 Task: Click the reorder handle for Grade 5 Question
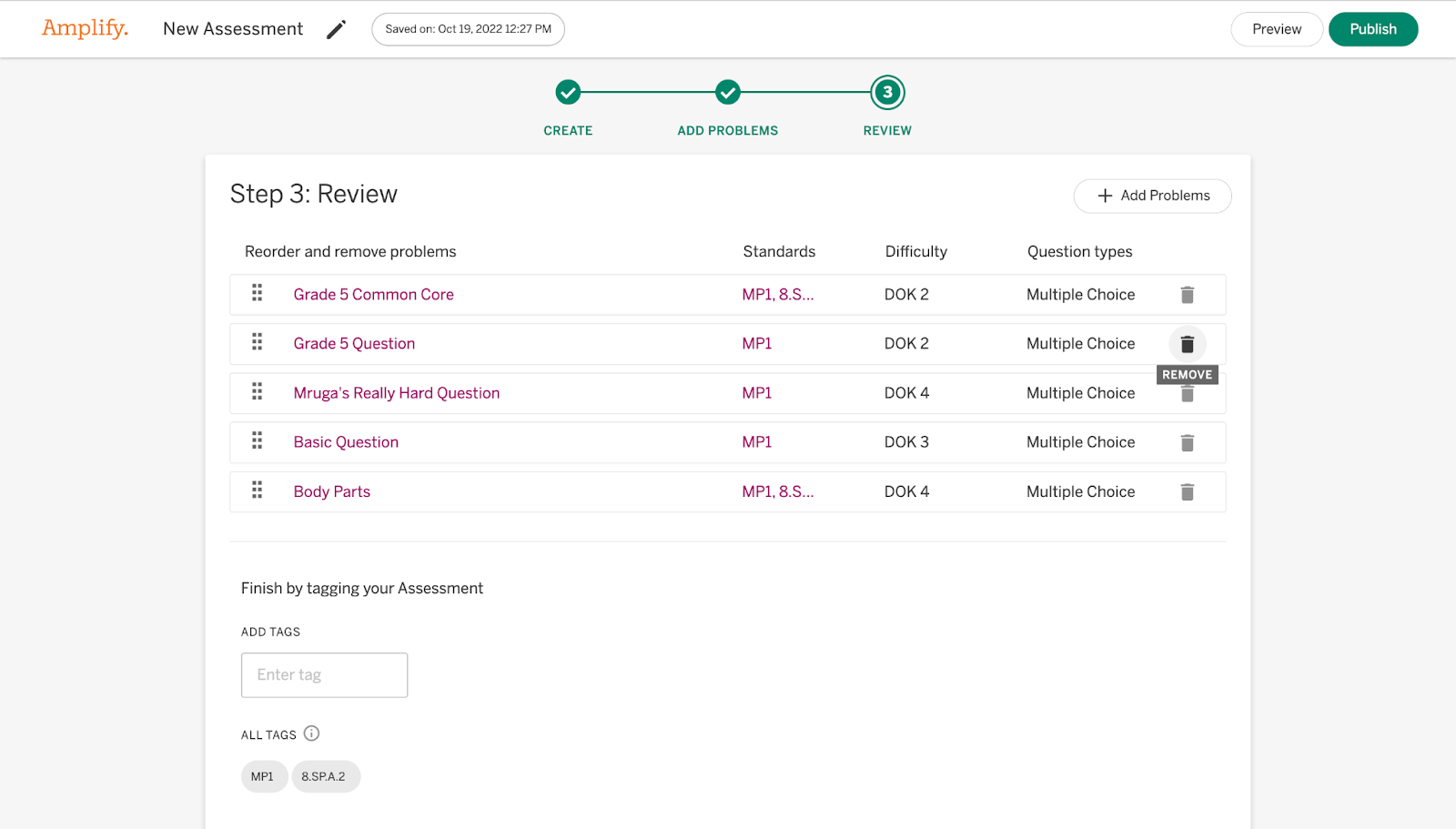[x=258, y=342]
